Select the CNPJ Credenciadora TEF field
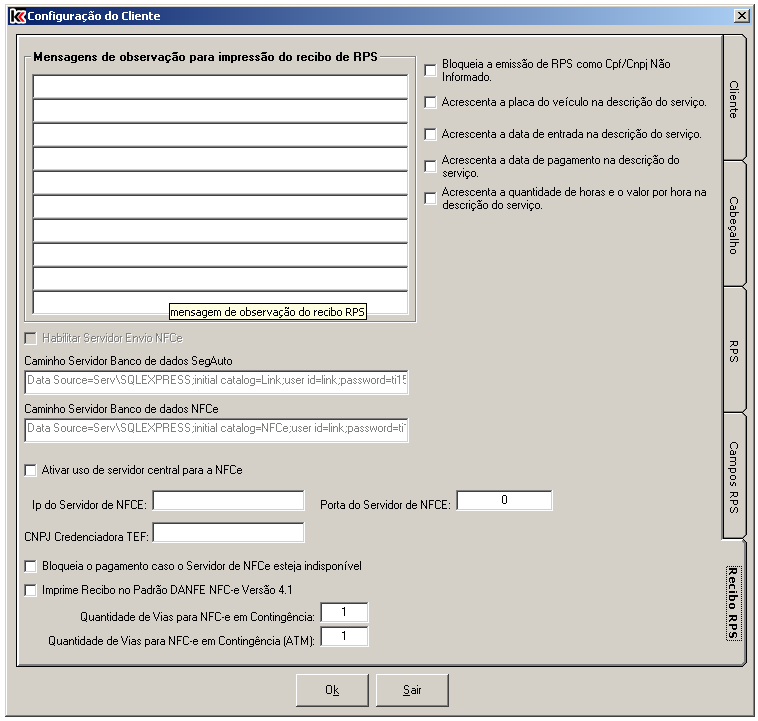 point(228,533)
